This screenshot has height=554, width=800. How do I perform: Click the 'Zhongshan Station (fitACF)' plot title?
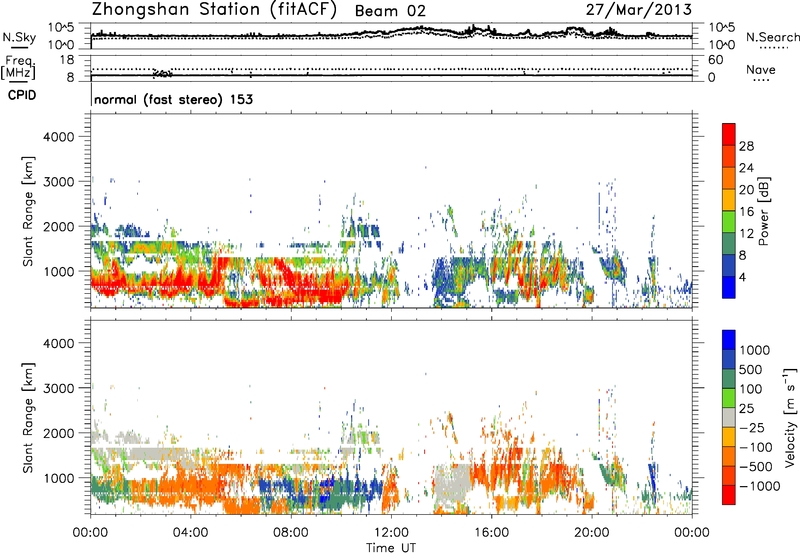214,10
